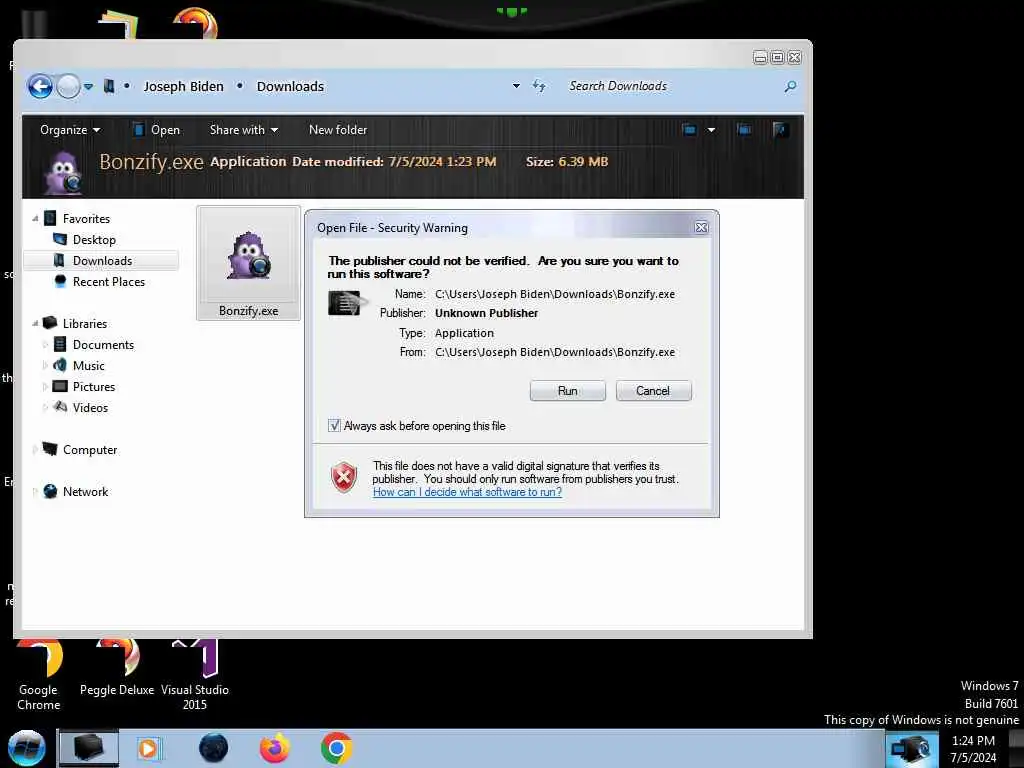
Task: Click the Forward navigation arrow button
Action: tap(68, 86)
